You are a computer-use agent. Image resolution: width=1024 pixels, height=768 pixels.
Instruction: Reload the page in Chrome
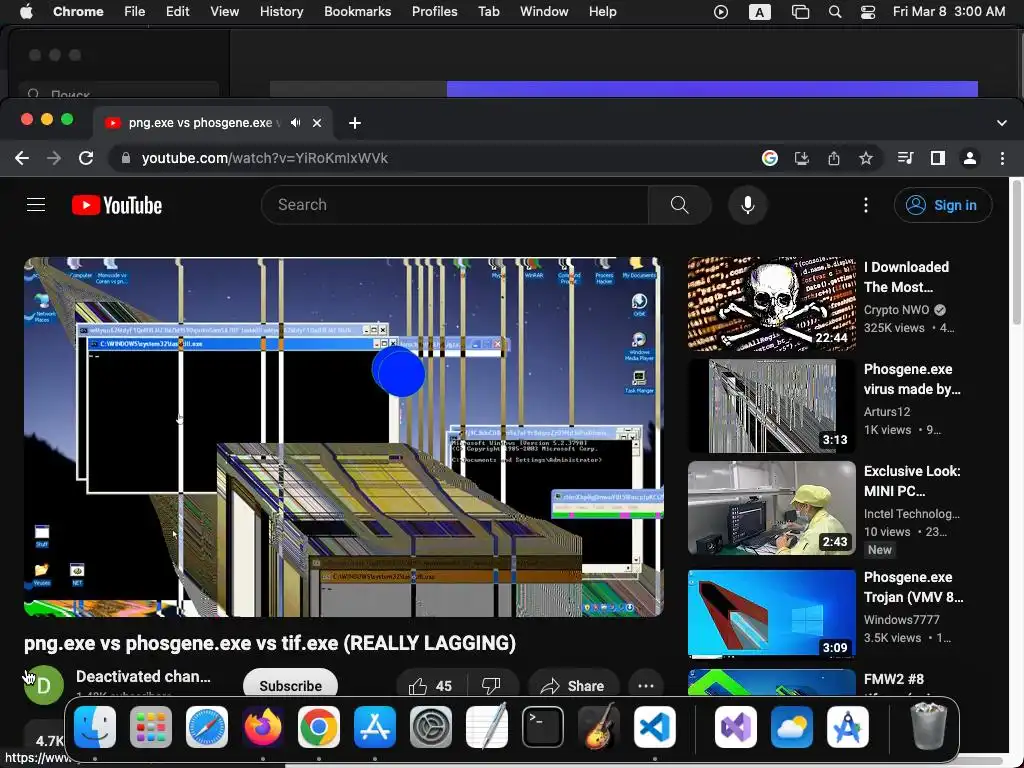point(86,158)
